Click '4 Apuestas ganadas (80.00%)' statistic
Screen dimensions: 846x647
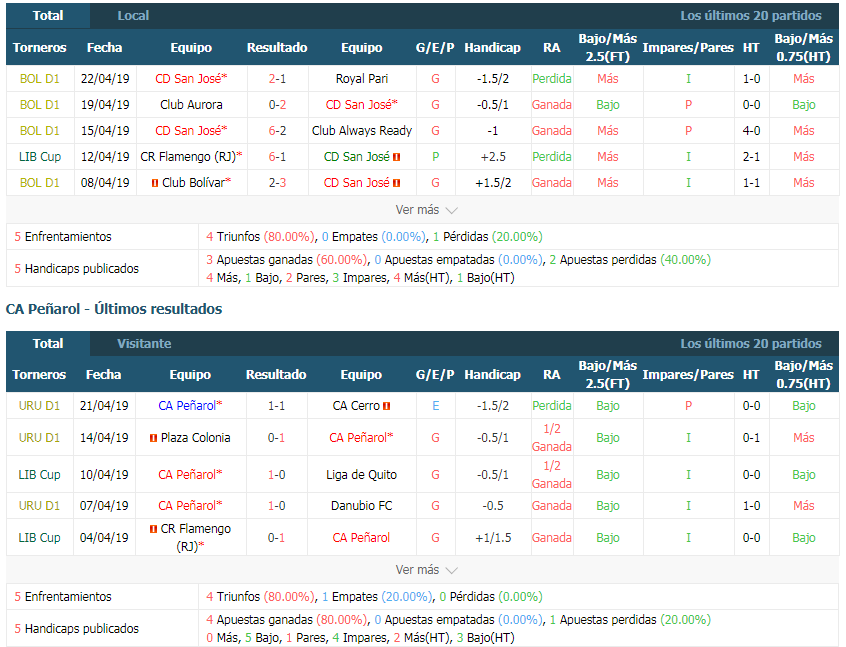(286, 619)
